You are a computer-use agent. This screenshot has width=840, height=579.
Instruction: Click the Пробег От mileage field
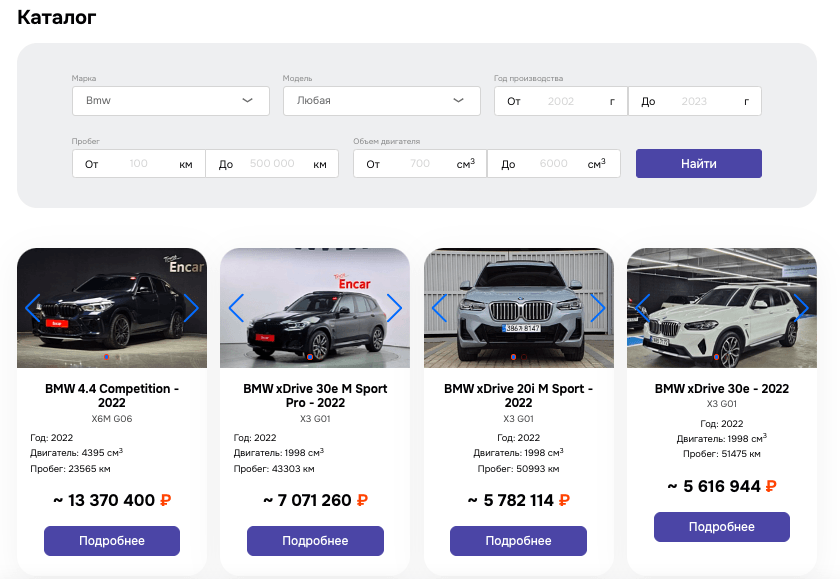coord(139,164)
